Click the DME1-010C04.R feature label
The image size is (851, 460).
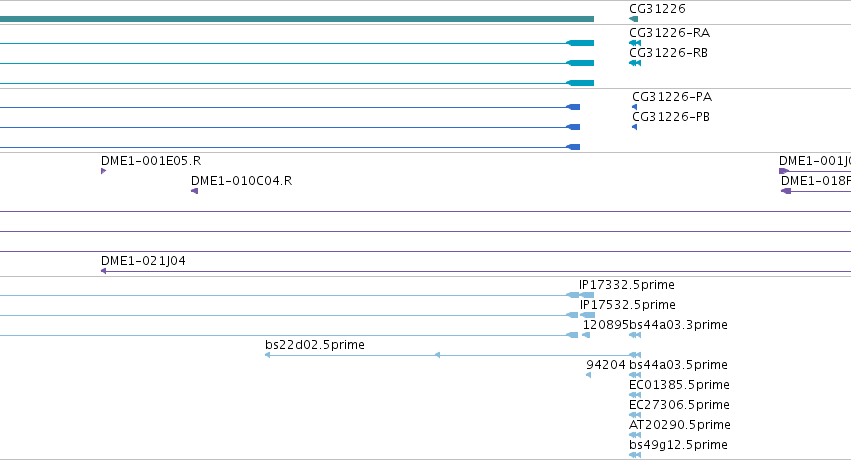[x=242, y=181]
